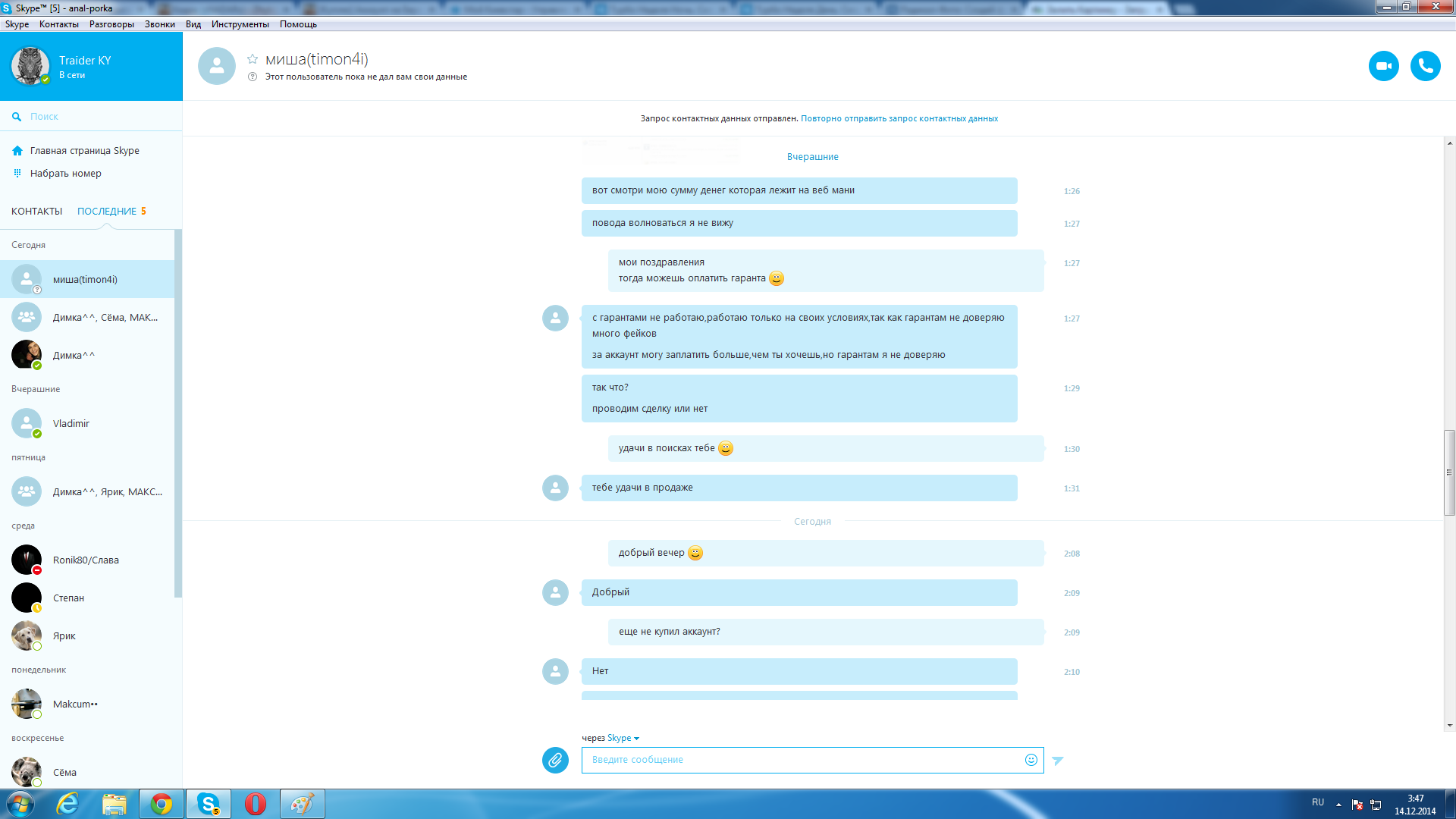Click the smiley emoticon in 'добрый вечер' message
1456x819 pixels.
coord(695,553)
